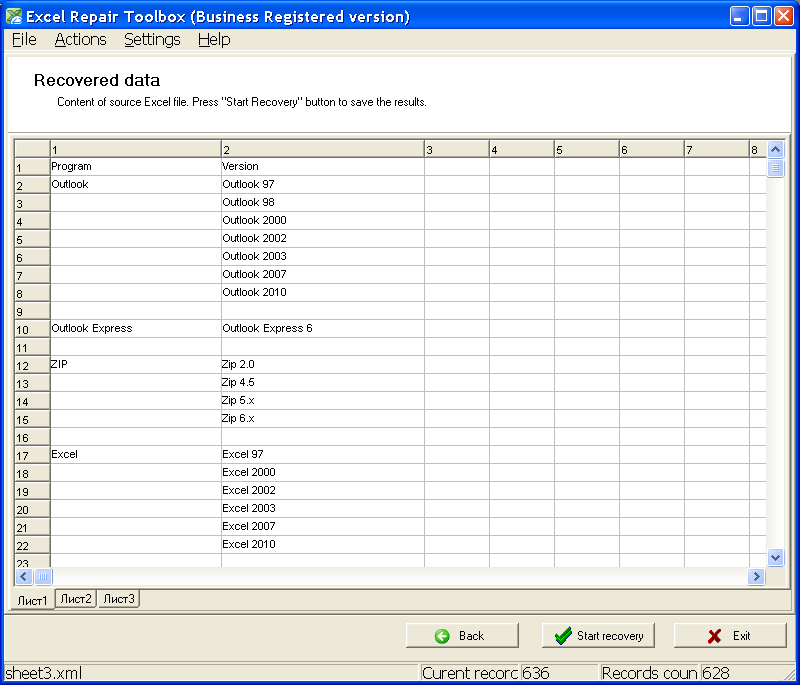The image size is (800, 685).
Task: Open the Settings menu
Action: (x=152, y=40)
